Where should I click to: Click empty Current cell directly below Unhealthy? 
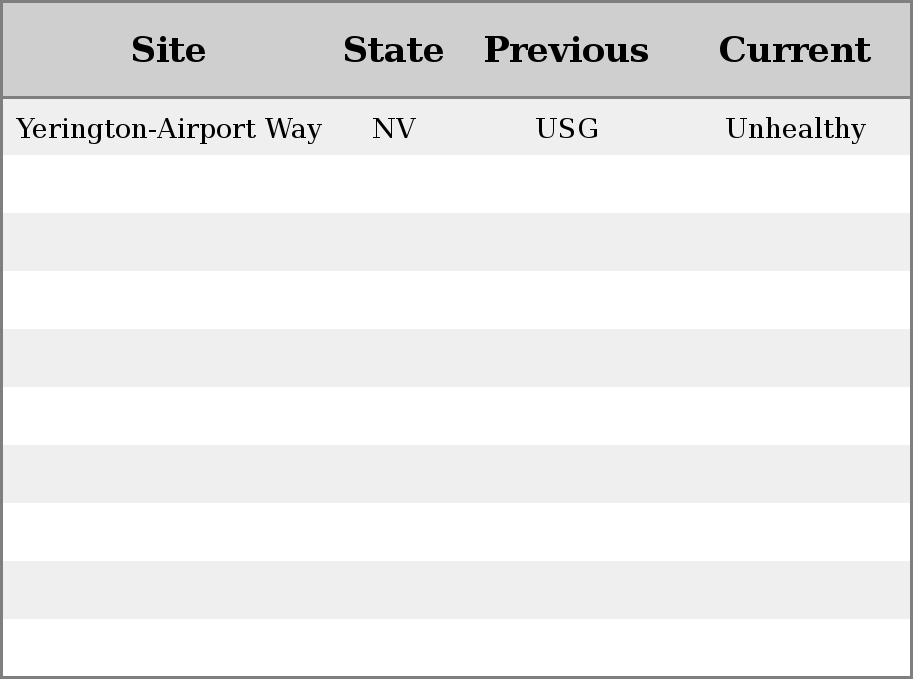(795, 184)
